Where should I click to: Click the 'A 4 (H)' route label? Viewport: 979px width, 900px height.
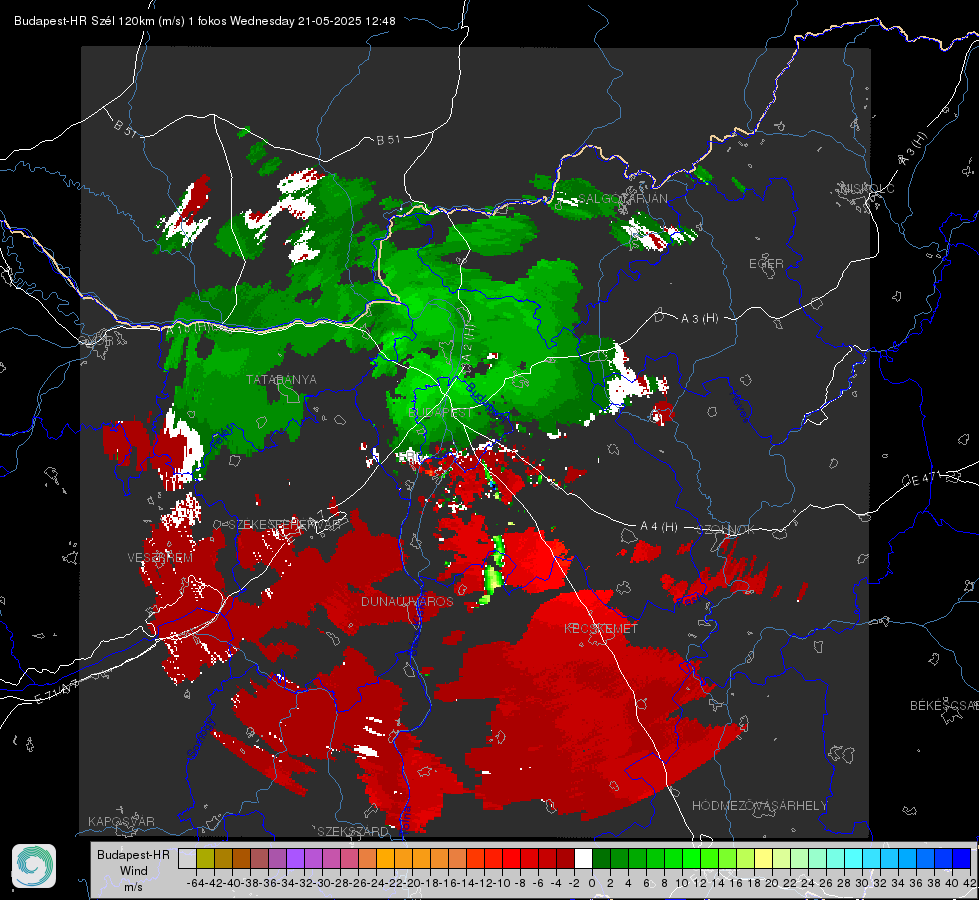click(x=659, y=527)
